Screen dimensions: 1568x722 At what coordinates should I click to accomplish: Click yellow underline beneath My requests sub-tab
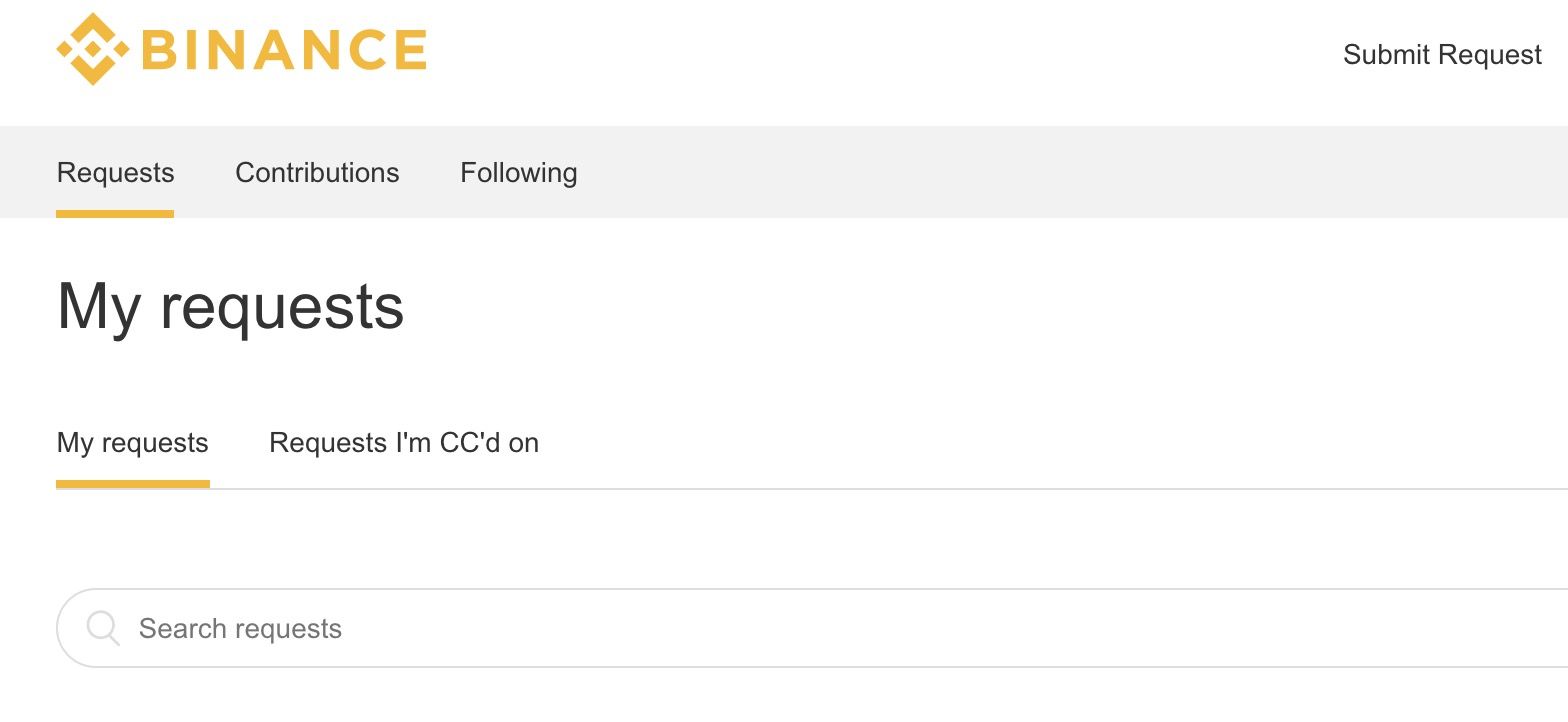click(x=133, y=484)
